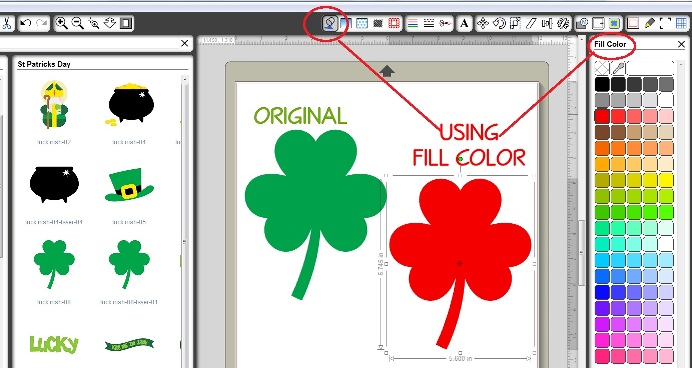Open the design page settings icon
Viewport: 692px width, 368px height.
pos(633,23)
